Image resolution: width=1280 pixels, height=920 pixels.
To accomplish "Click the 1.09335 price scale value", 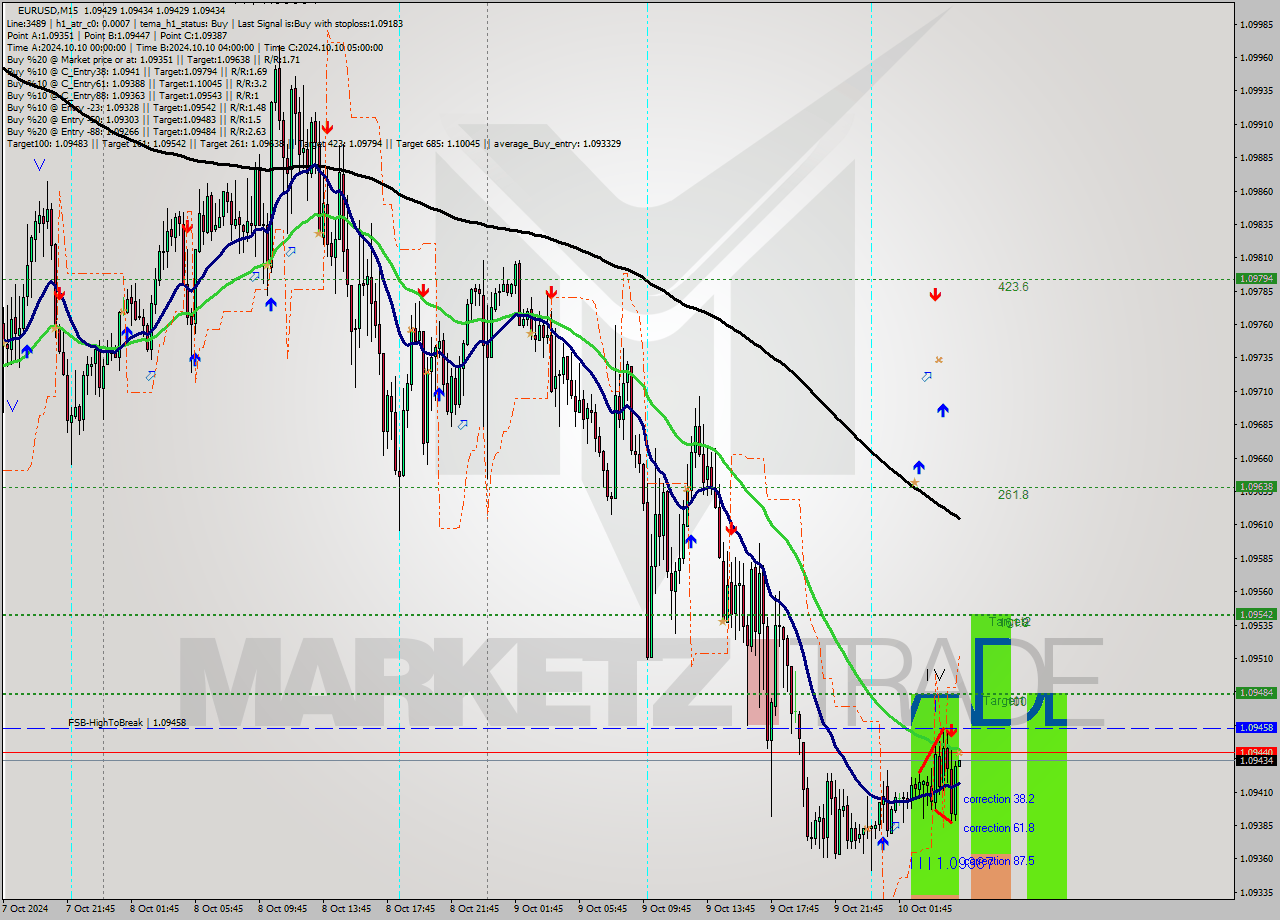I will pos(1256,893).
